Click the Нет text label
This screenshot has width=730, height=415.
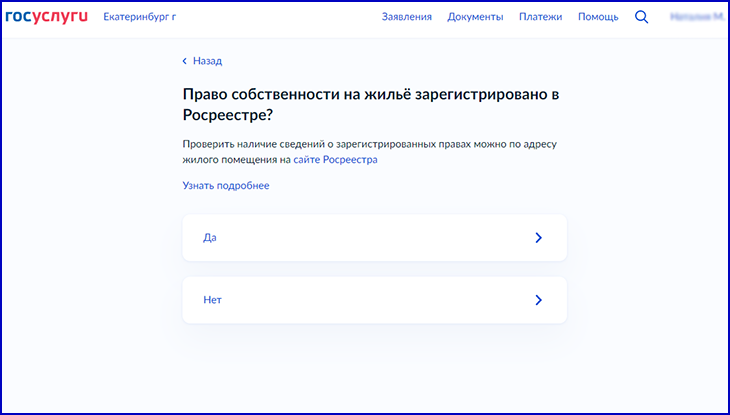tap(211, 300)
